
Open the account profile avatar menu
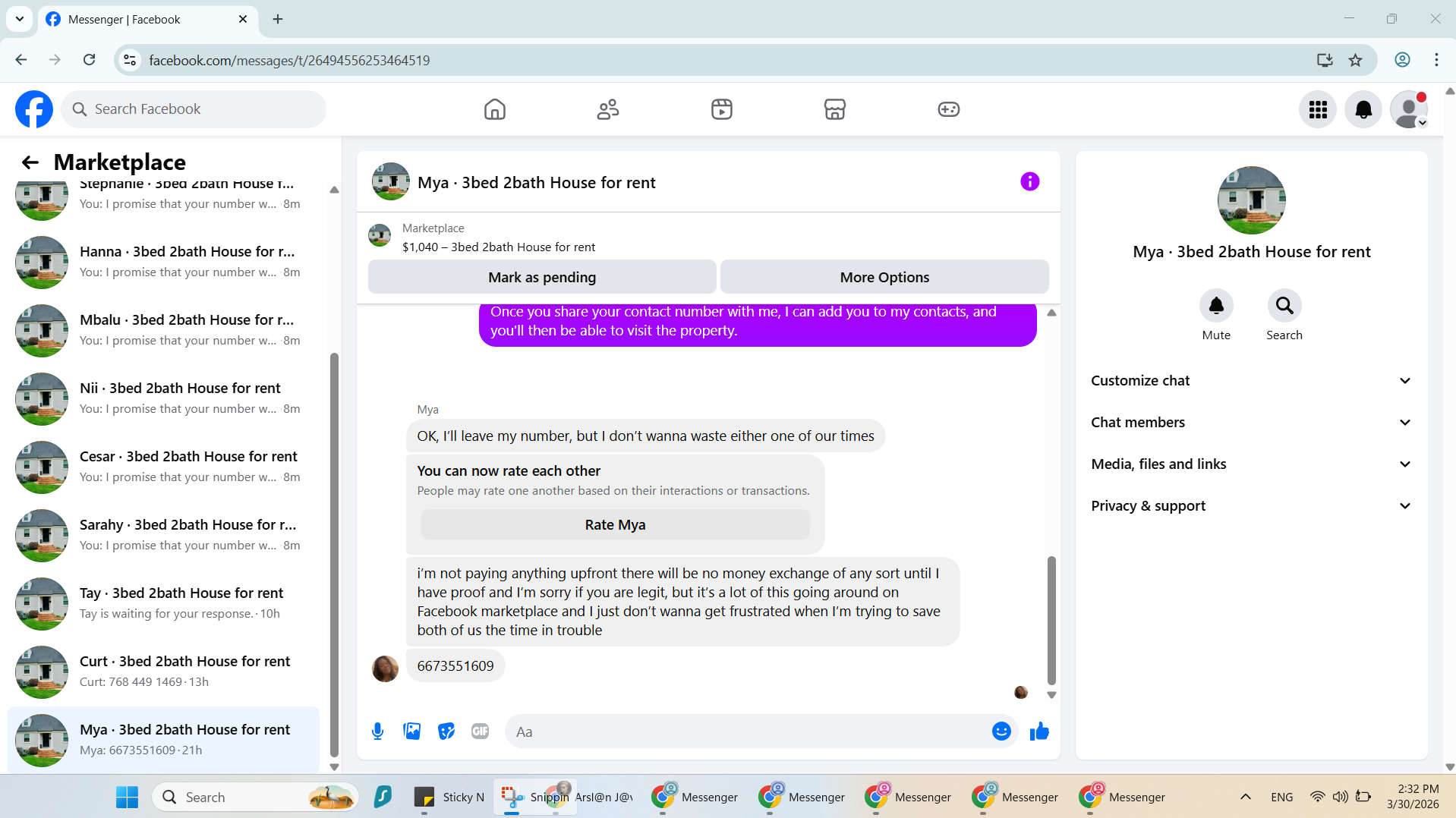(1409, 109)
